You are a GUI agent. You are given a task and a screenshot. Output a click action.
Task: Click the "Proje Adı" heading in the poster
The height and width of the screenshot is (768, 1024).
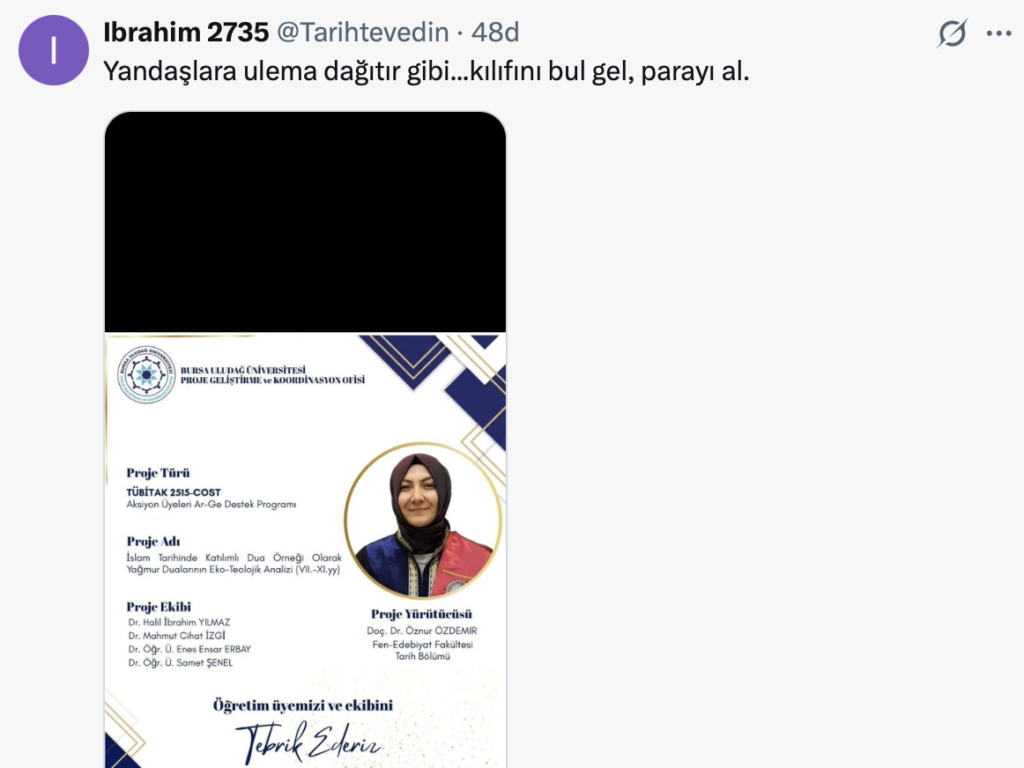click(153, 541)
